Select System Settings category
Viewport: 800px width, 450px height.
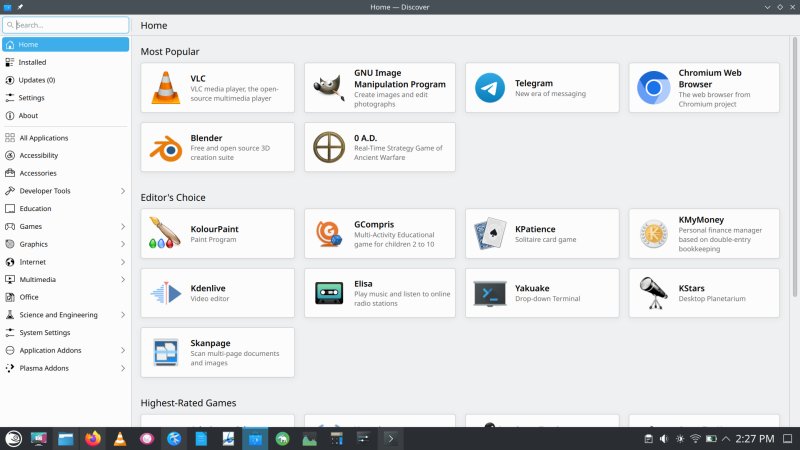(65, 333)
